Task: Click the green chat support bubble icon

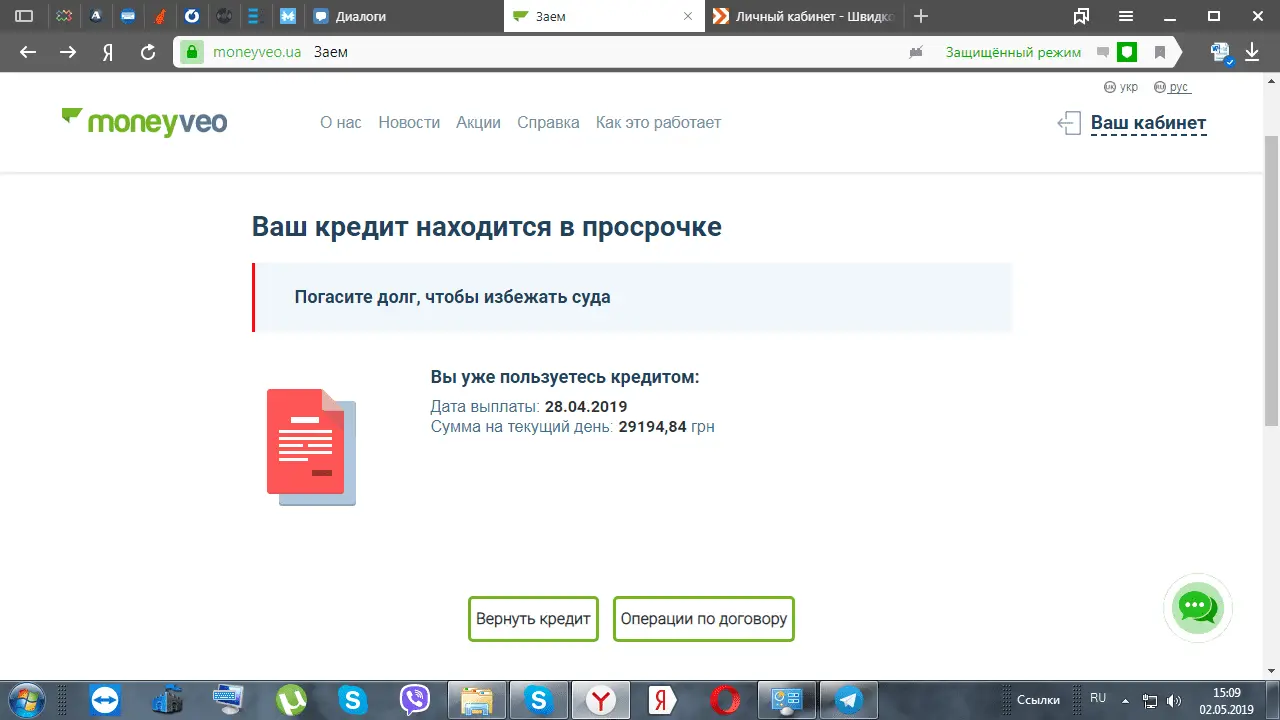Action: (1197, 607)
